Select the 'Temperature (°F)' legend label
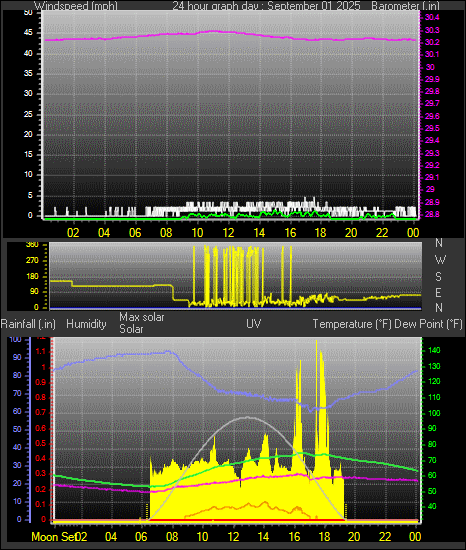The width and height of the screenshot is (466, 550). click(x=352, y=324)
